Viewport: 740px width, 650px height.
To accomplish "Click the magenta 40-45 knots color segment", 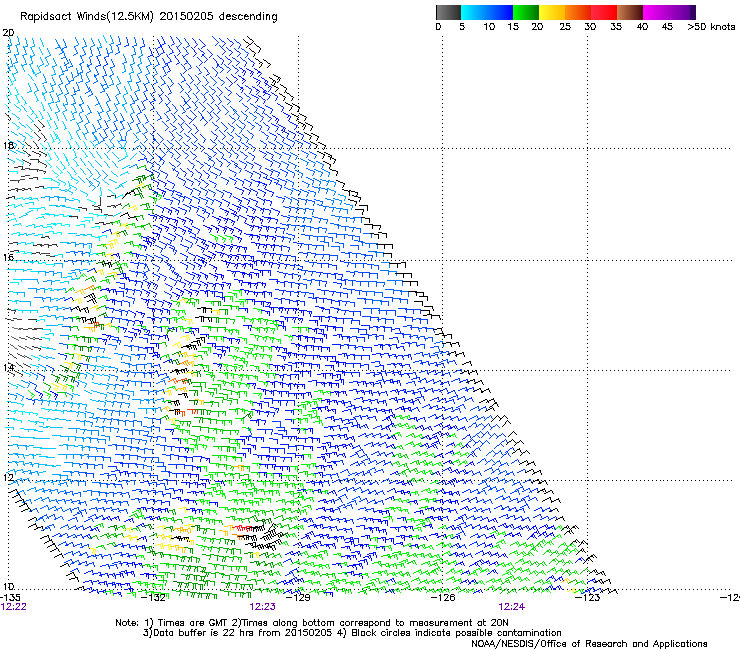I will point(656,12).
